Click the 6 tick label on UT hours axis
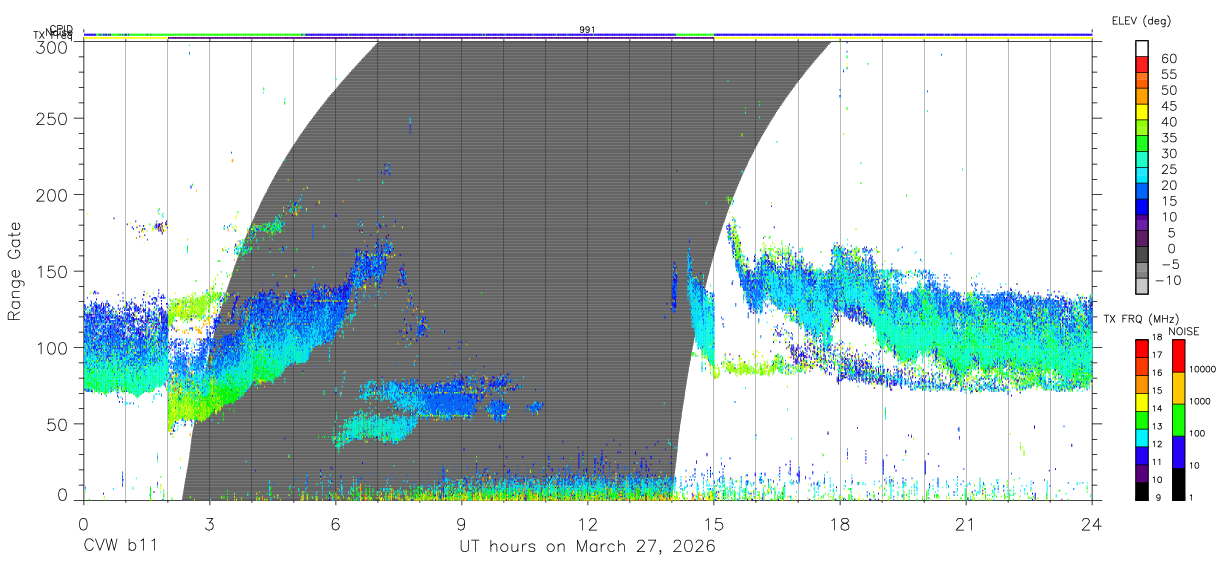The height and width of the screenshot is (567, 1228). (x=335, y=523)
